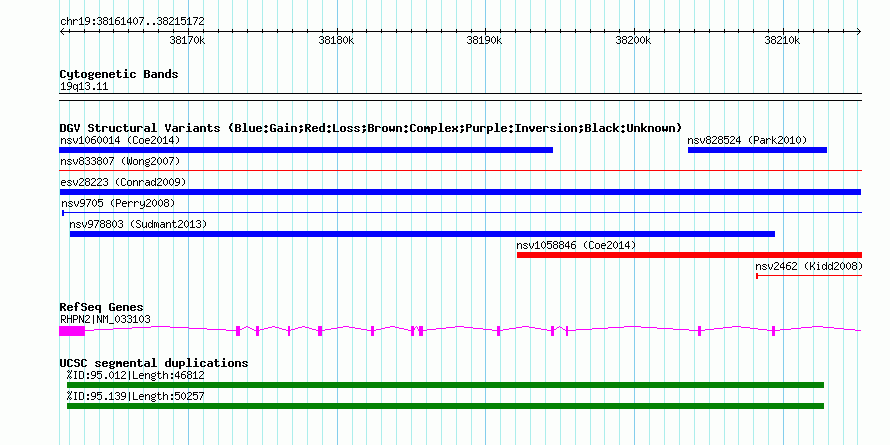Screen dimensions: 890x445
Task: Click the chr19:38161407..38215172 coordinates label
Action: (132, 22)
